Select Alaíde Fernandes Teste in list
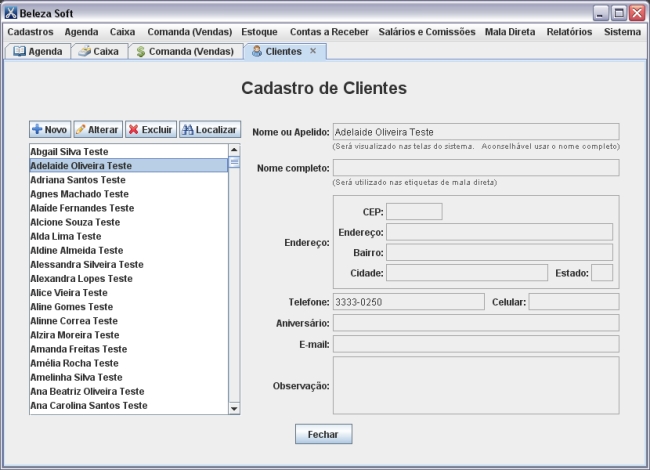The image size is (650, 470). point(129,208)
